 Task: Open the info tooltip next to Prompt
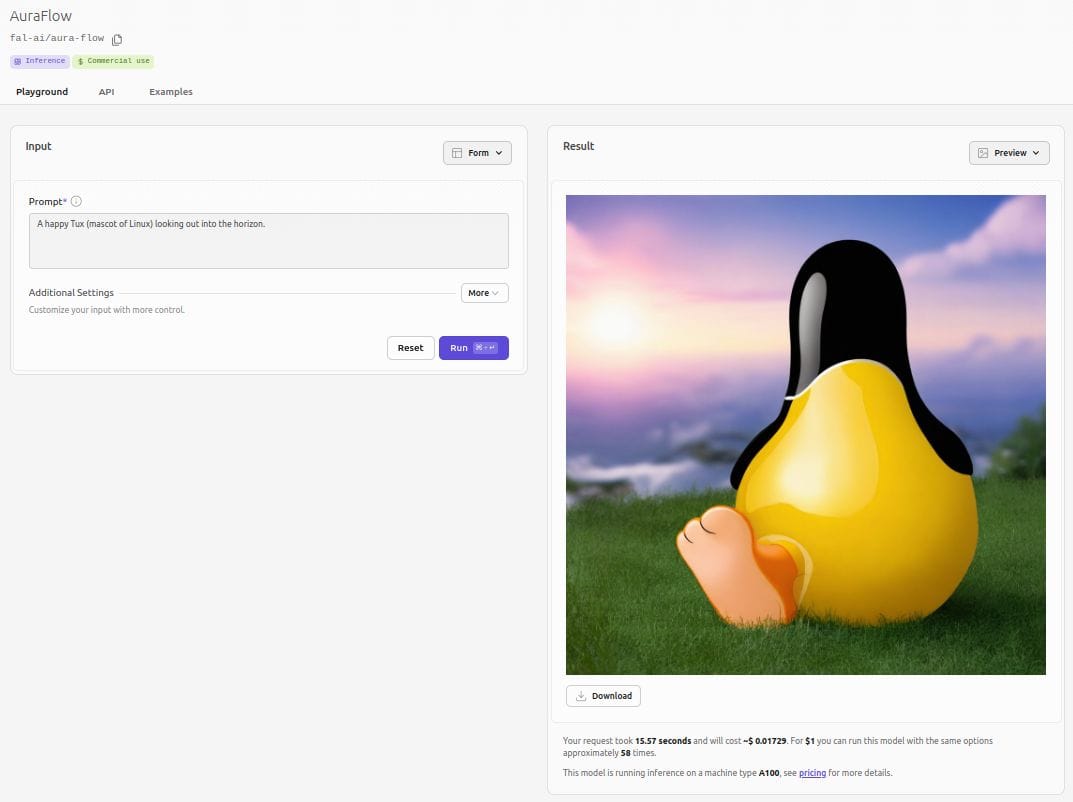coord(76,201)
